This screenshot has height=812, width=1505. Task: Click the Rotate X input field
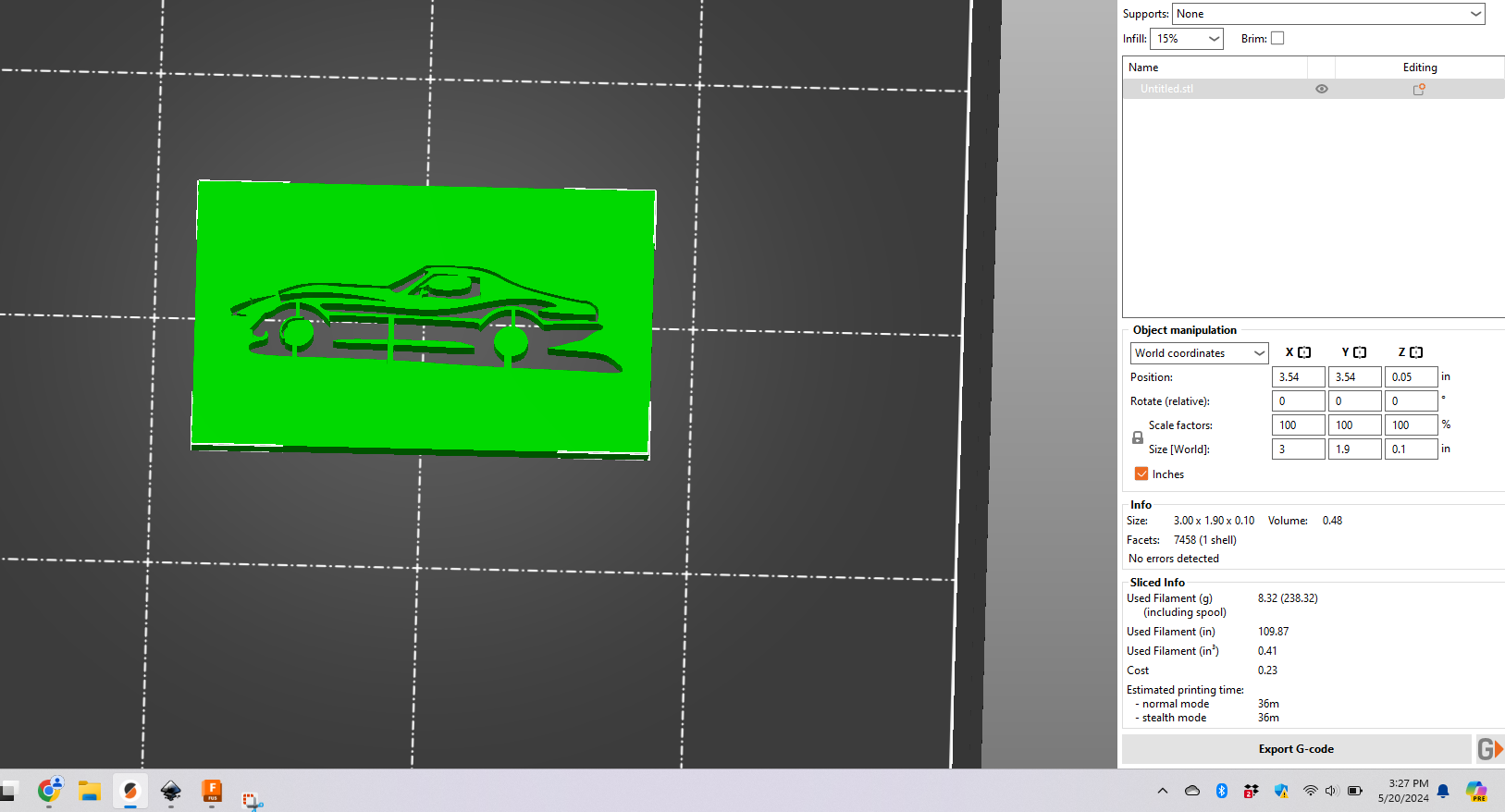[x=1299, y=401]
